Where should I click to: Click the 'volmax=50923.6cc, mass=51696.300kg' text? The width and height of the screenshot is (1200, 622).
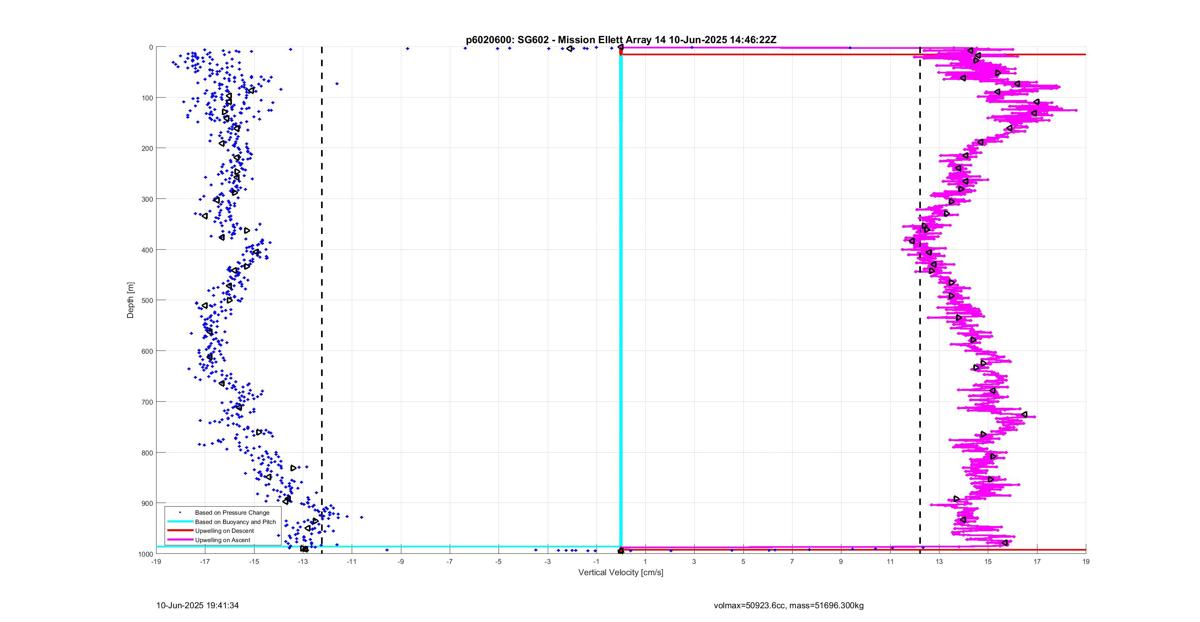click(788, 605)
